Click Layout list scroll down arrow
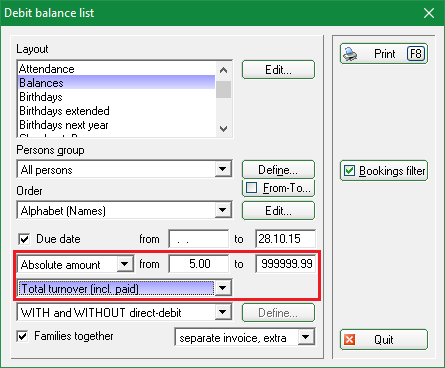Screen dimensions: 445x368 (224, 129)
